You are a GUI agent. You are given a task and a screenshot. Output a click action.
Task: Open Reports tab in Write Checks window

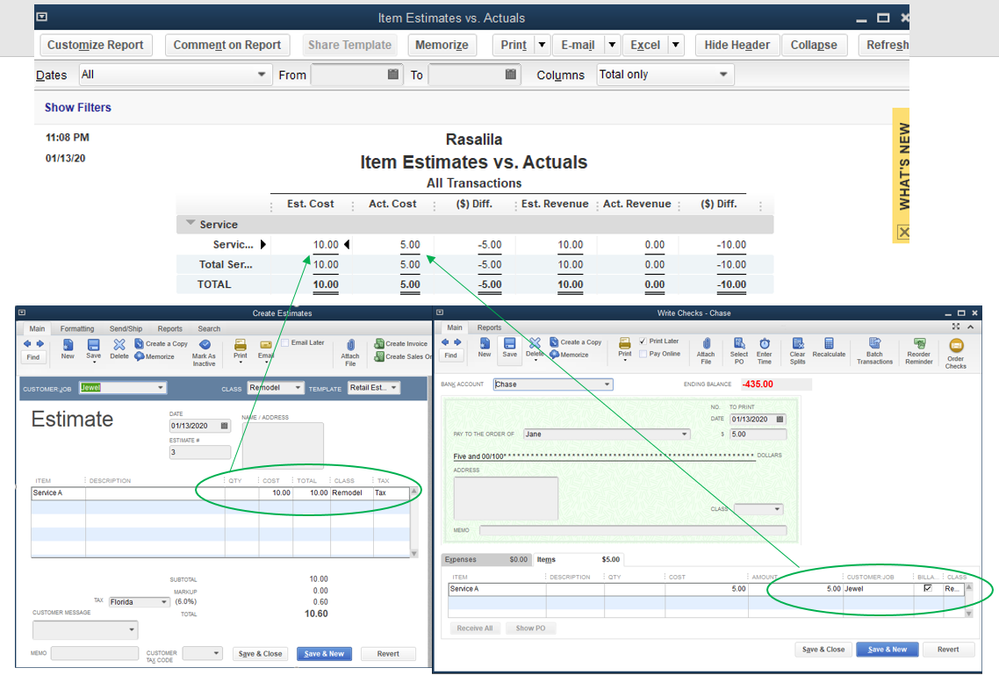tap(489, 328)
